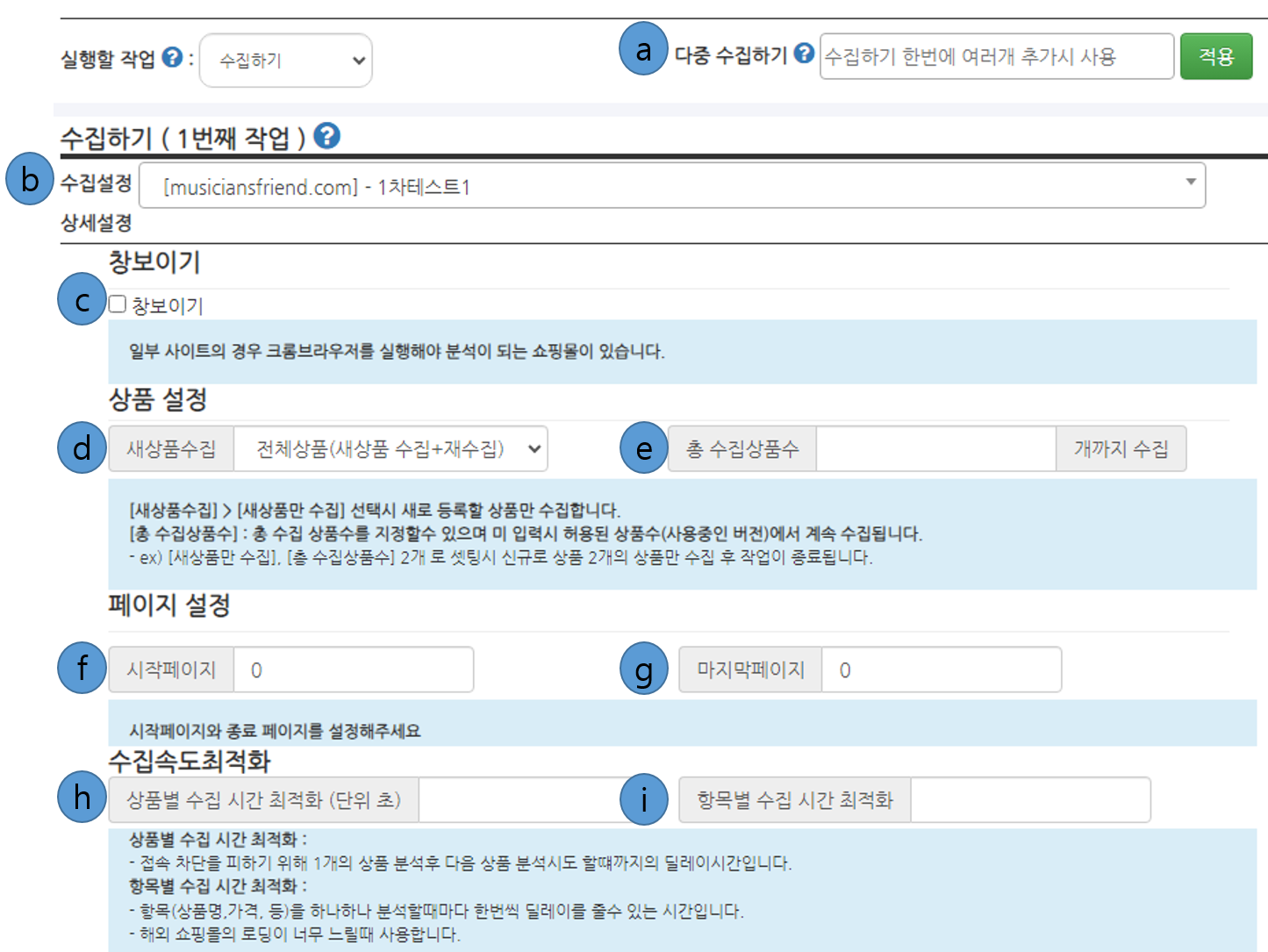Enable the 창보이기 checkbox
Viewport: 1268px width, 952px height.
click(x=118, y=304)
